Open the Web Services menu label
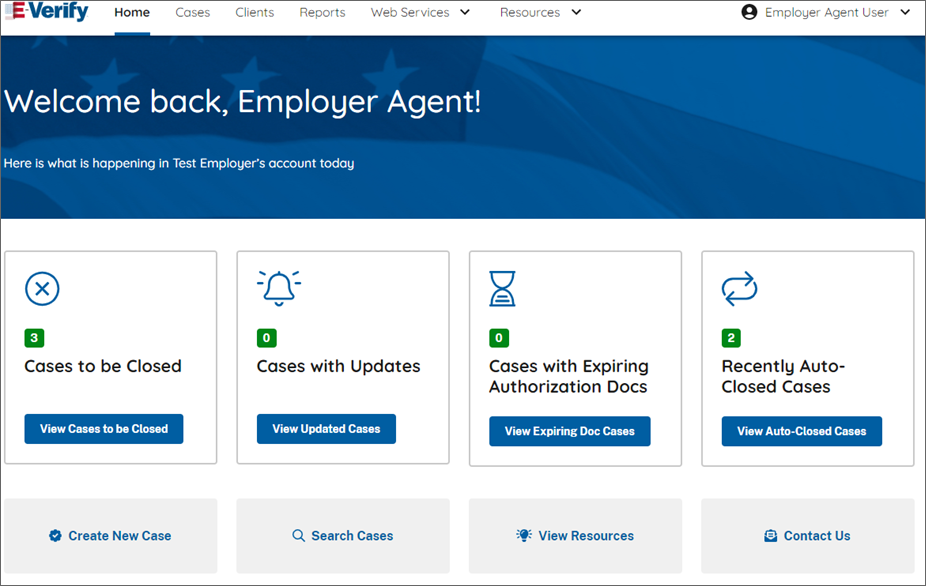The height and width of the screenshot is (586, 926). tap(410, 12)
